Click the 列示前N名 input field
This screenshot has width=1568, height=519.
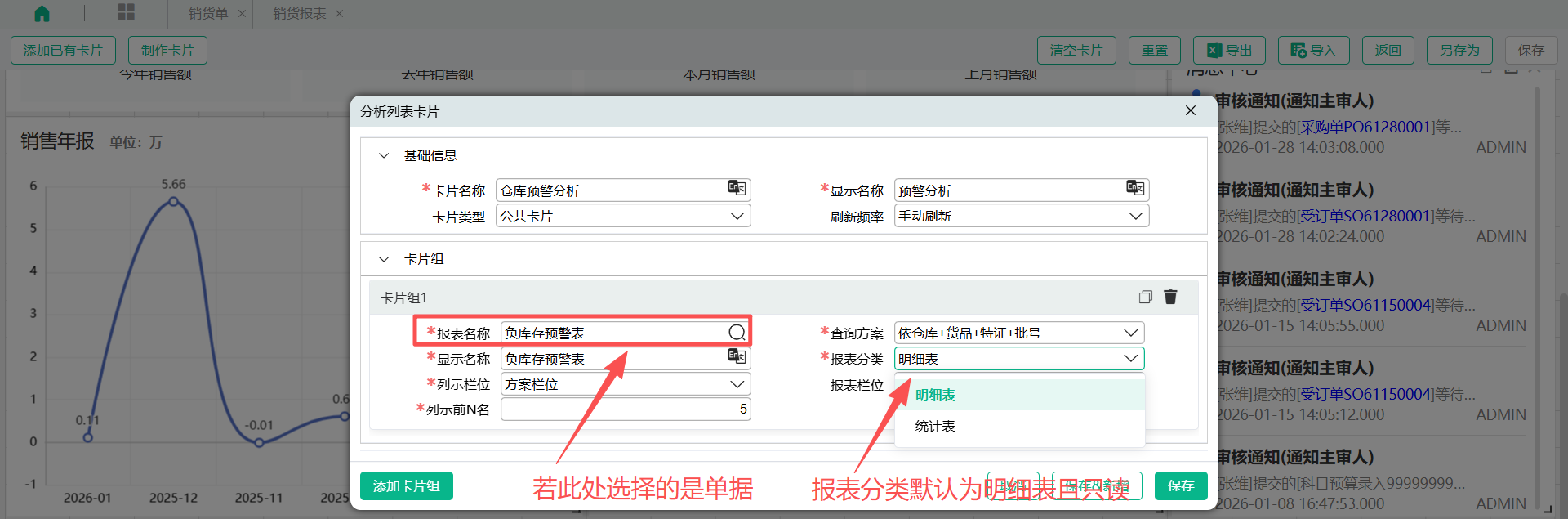pyautogui.click(x=625, y=409)
